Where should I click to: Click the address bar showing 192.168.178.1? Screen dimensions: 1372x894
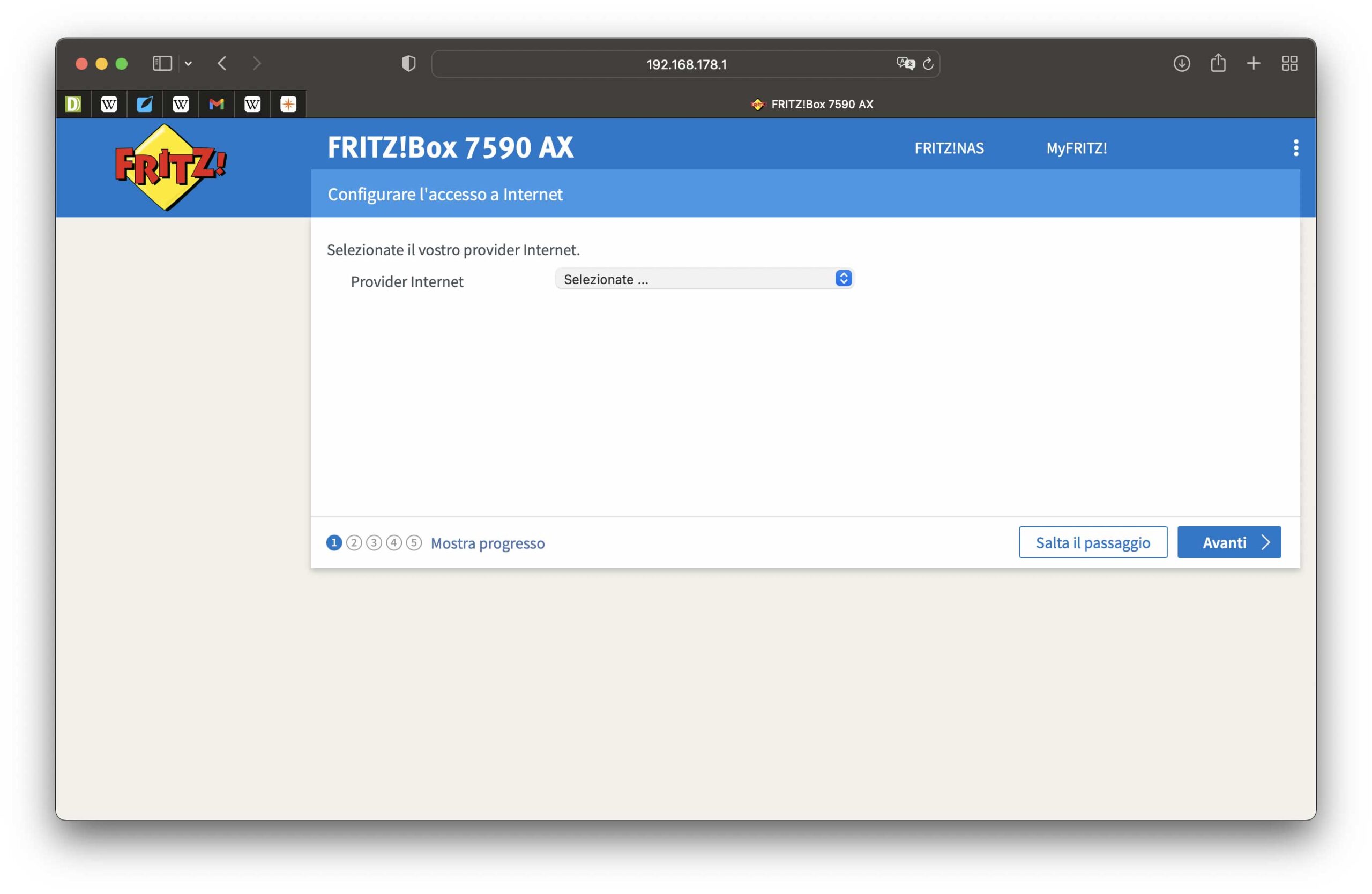pyautogui.click(x=685, y=64)
